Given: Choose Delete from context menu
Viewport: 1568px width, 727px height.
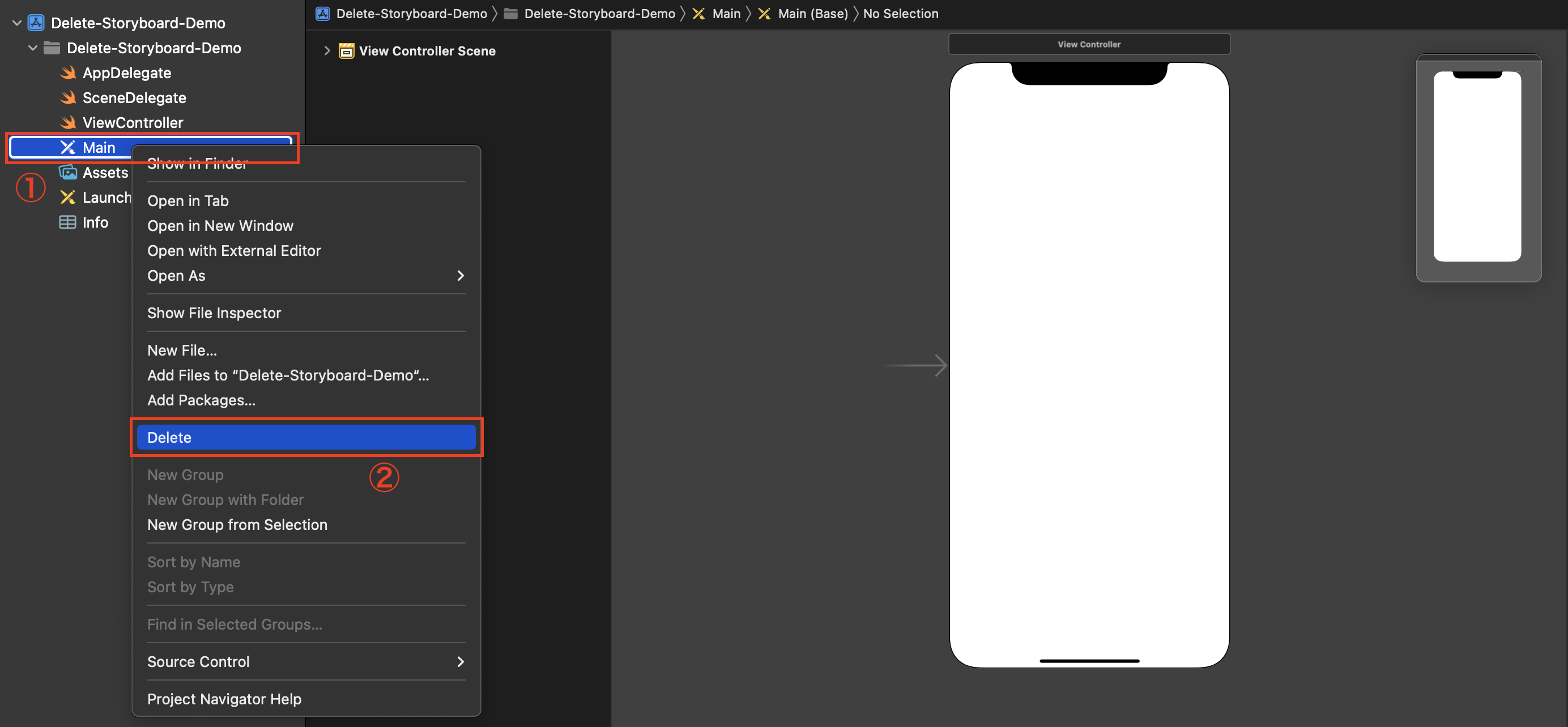Looking at the screenshot, I should (306, 438).
